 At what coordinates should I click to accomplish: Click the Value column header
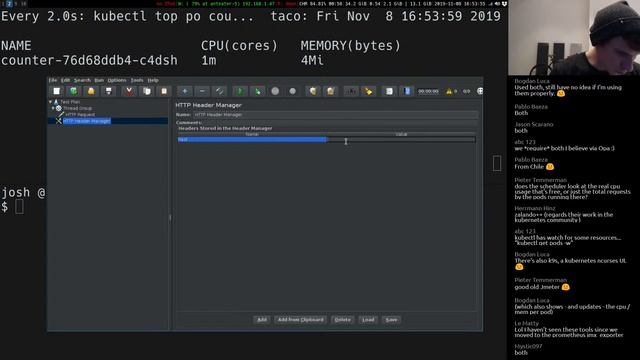401,134
